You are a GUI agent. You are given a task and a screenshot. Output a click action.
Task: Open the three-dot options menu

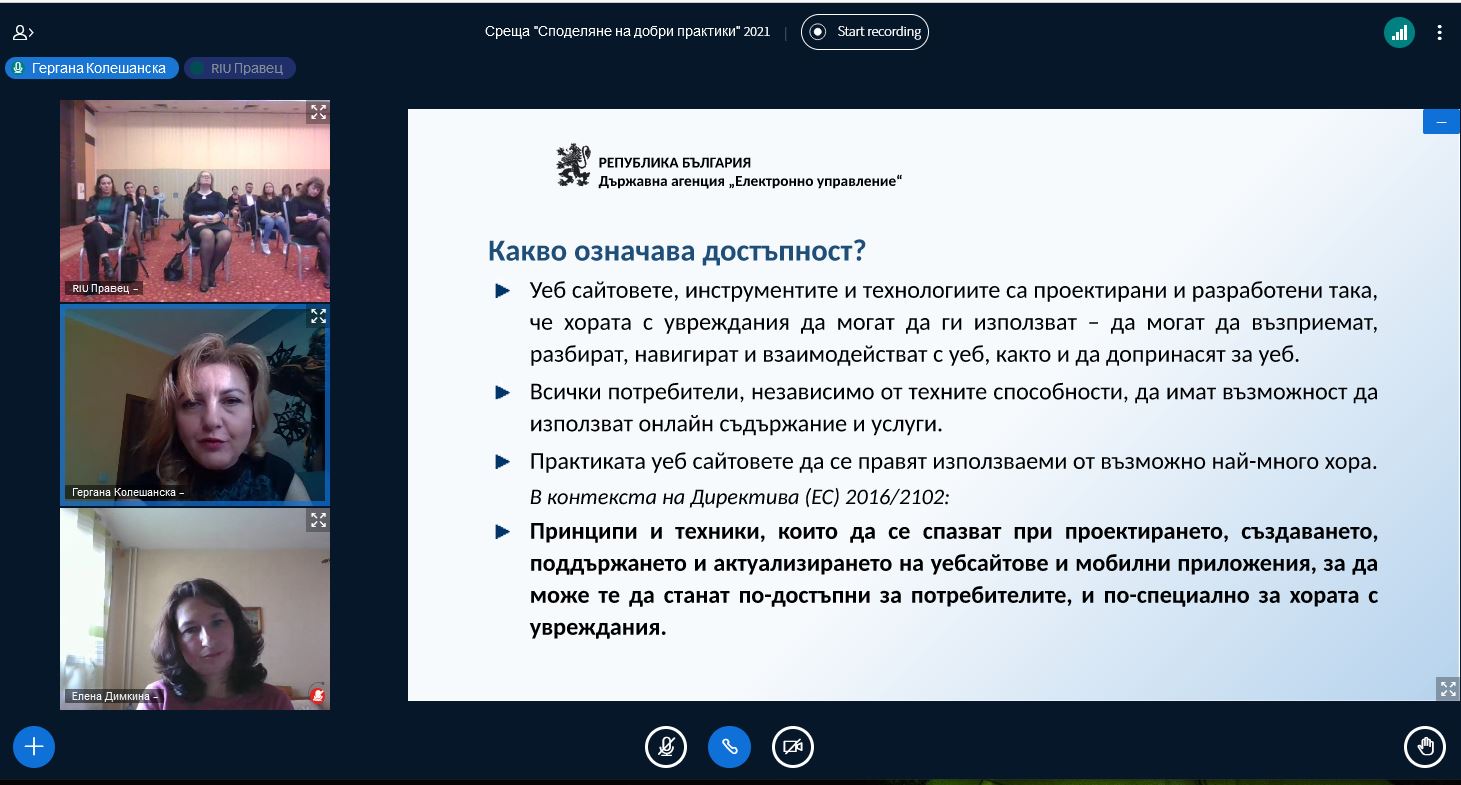click(x=1439, y=32)
